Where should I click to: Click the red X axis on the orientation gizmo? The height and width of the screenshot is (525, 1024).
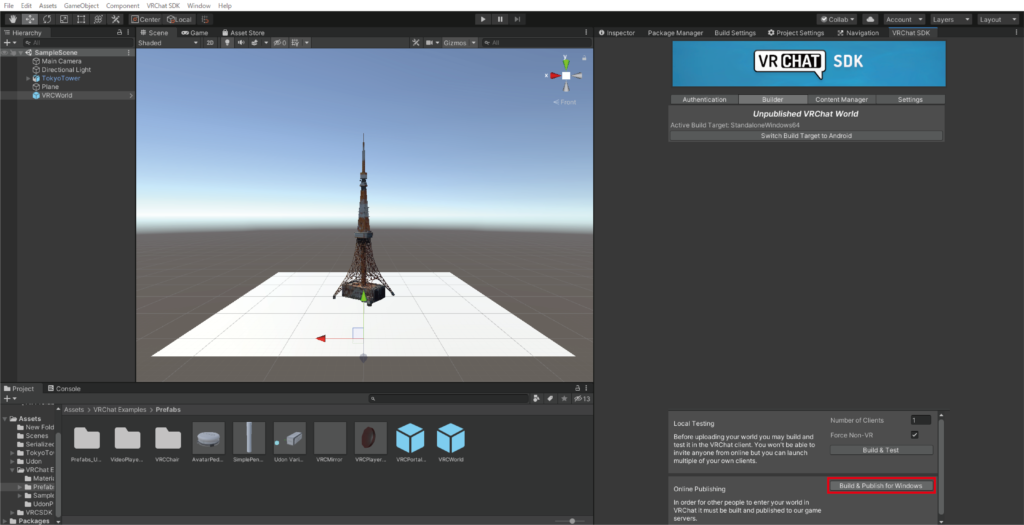[554, 76]
